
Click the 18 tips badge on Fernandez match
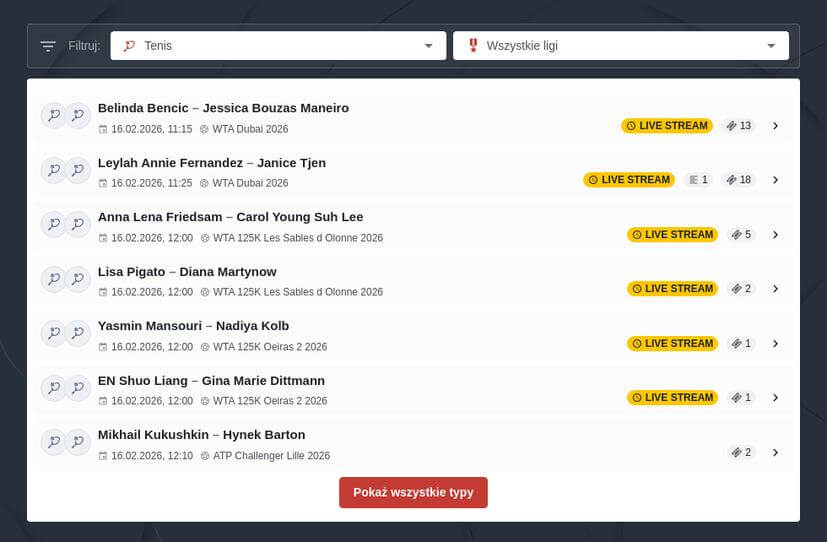[739, 180]
